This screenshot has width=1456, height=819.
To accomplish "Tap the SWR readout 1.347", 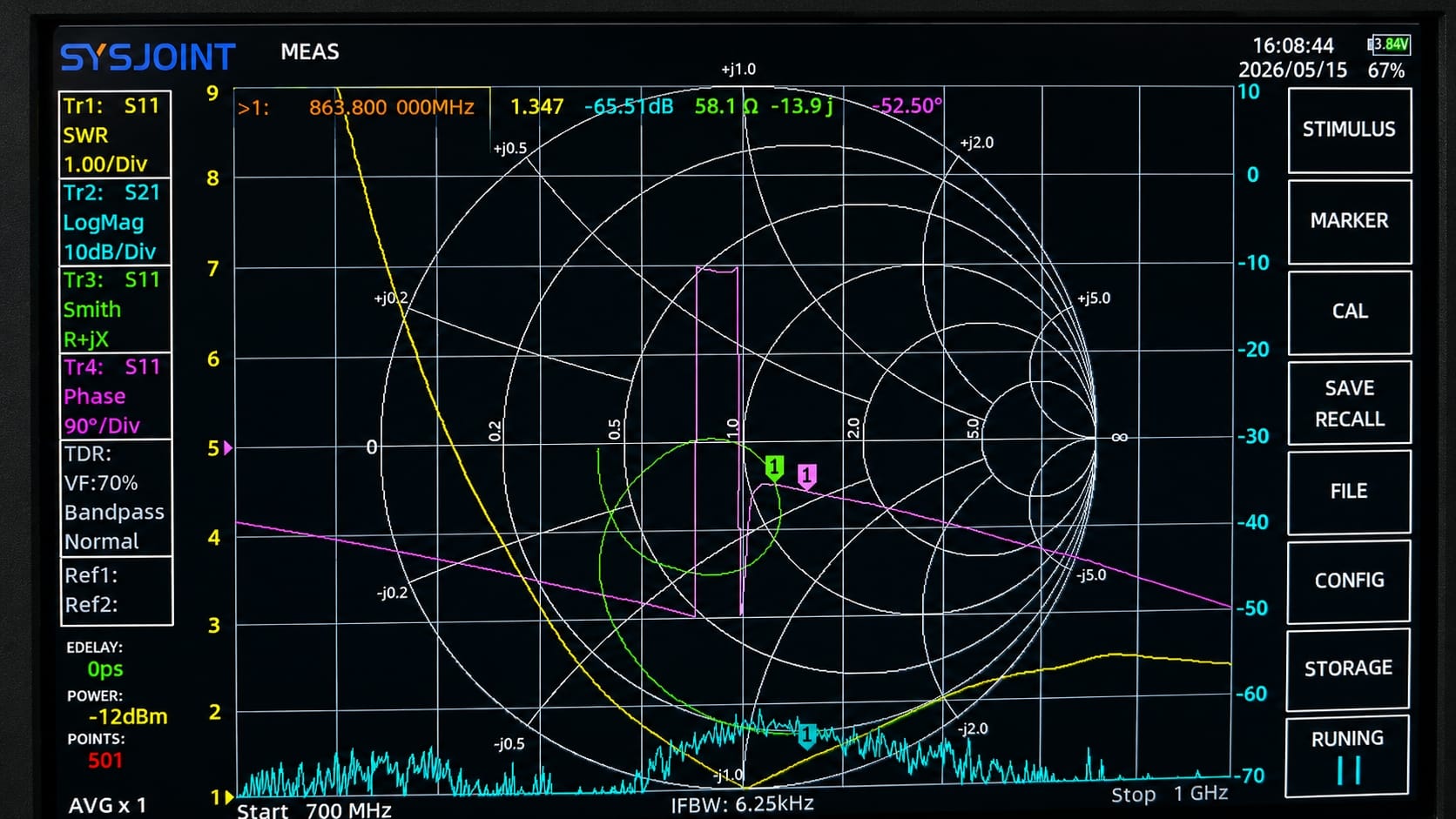I will pos(536,107).
